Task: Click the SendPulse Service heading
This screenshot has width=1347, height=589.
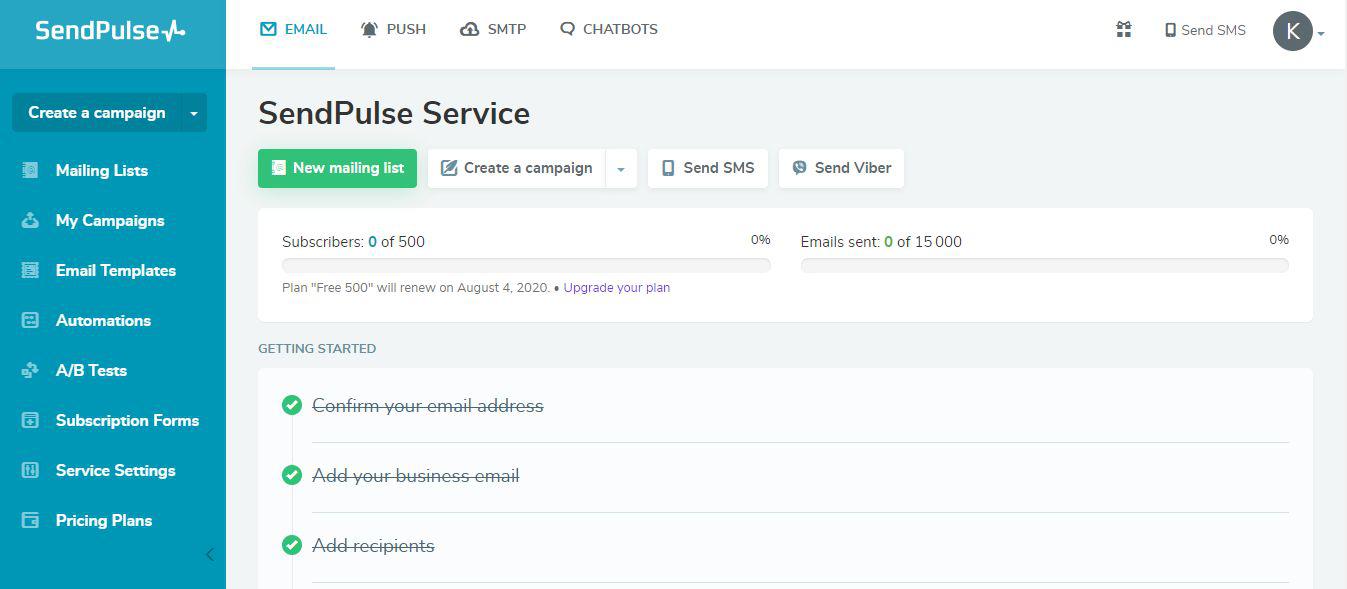Action: 394,113
